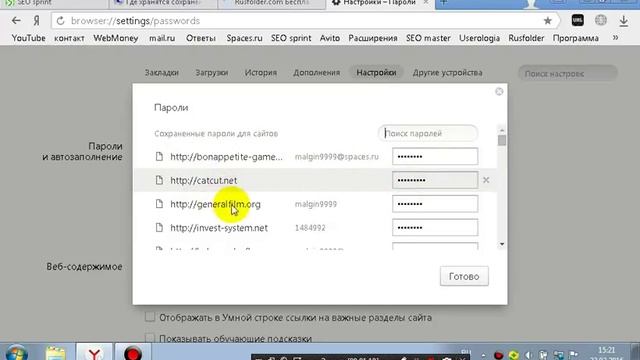Click the globe extension icon
Image resolution: width=640 pixels, height=360 pixels.
(x=600, y=20)
